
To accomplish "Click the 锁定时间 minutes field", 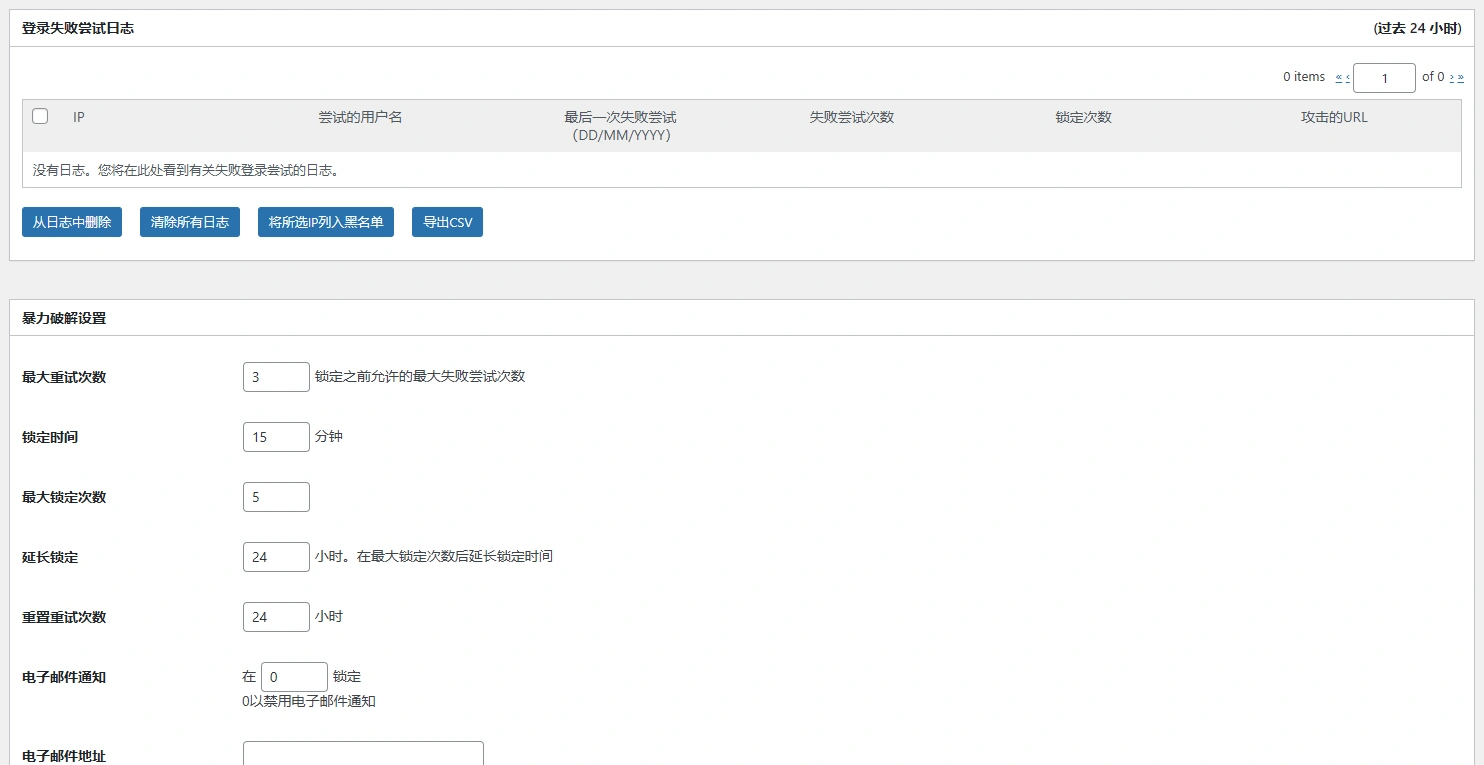I will click(276, 437).
